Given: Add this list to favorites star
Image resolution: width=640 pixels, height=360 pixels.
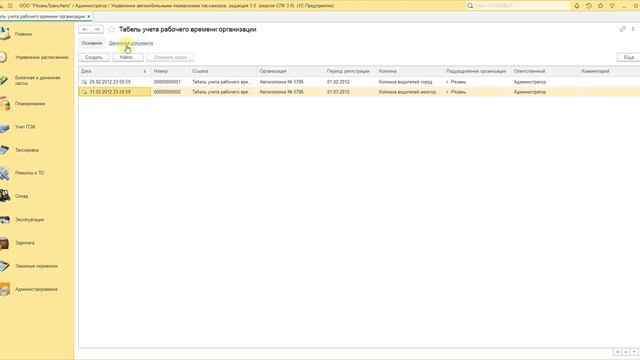Looking at the screenshot, I should click(x=111, y=29).
